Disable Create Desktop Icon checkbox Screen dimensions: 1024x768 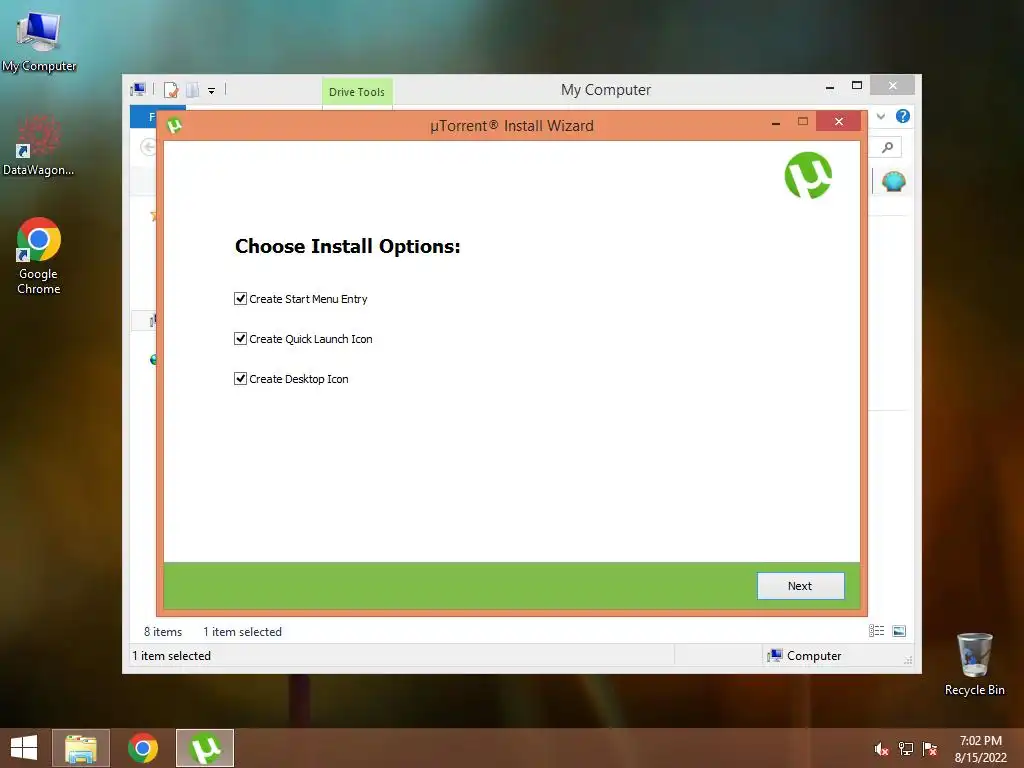(240, 378)
